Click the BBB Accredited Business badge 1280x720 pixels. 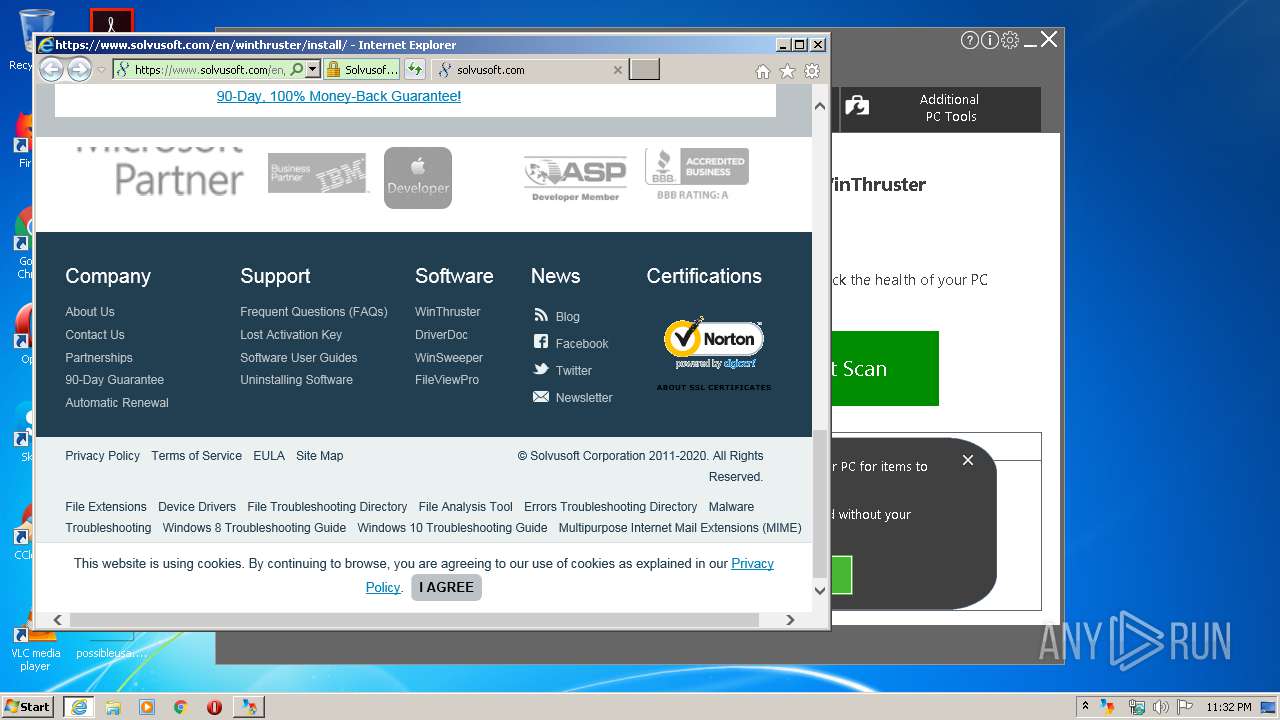(x=696, y=173)
